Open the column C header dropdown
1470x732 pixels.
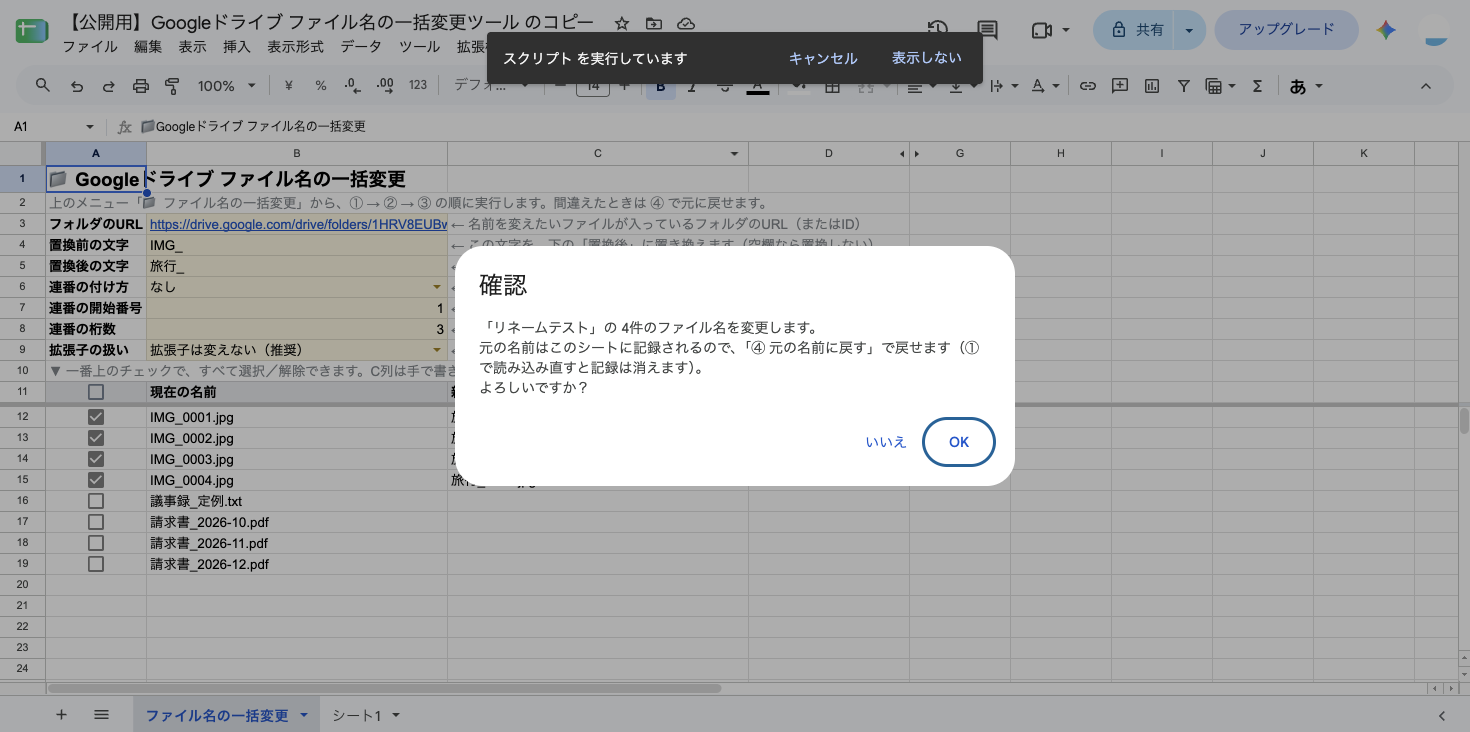(x=735, y=154)
